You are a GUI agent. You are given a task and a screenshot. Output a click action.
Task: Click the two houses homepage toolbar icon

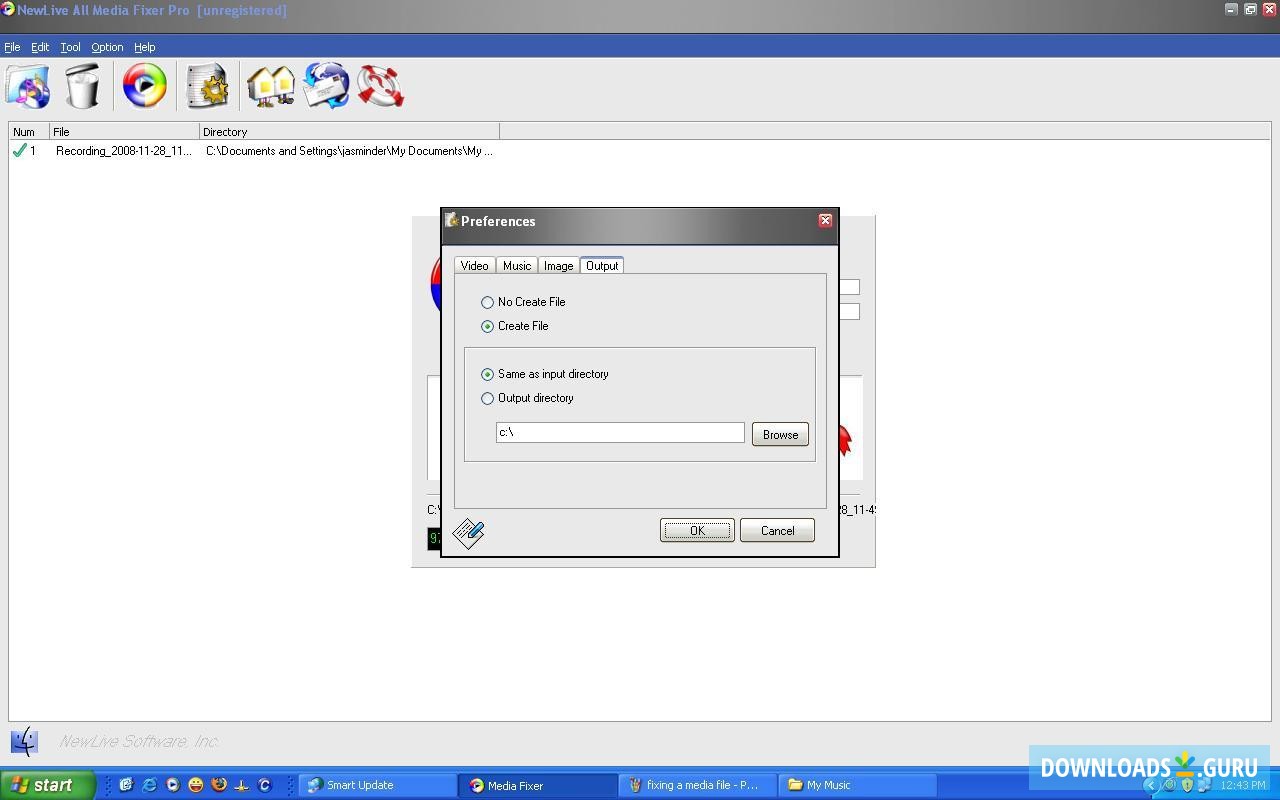click(x=270, y=86)
